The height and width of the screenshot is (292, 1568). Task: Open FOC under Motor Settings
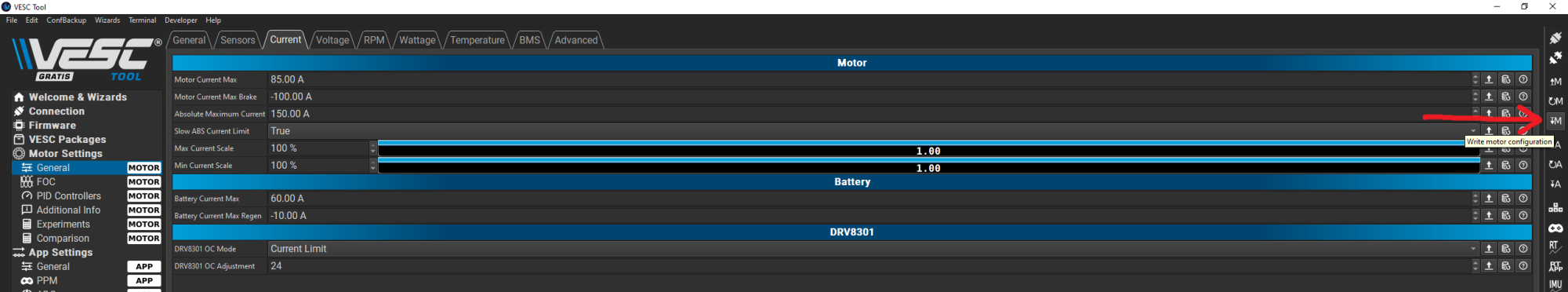pos(46,182)
